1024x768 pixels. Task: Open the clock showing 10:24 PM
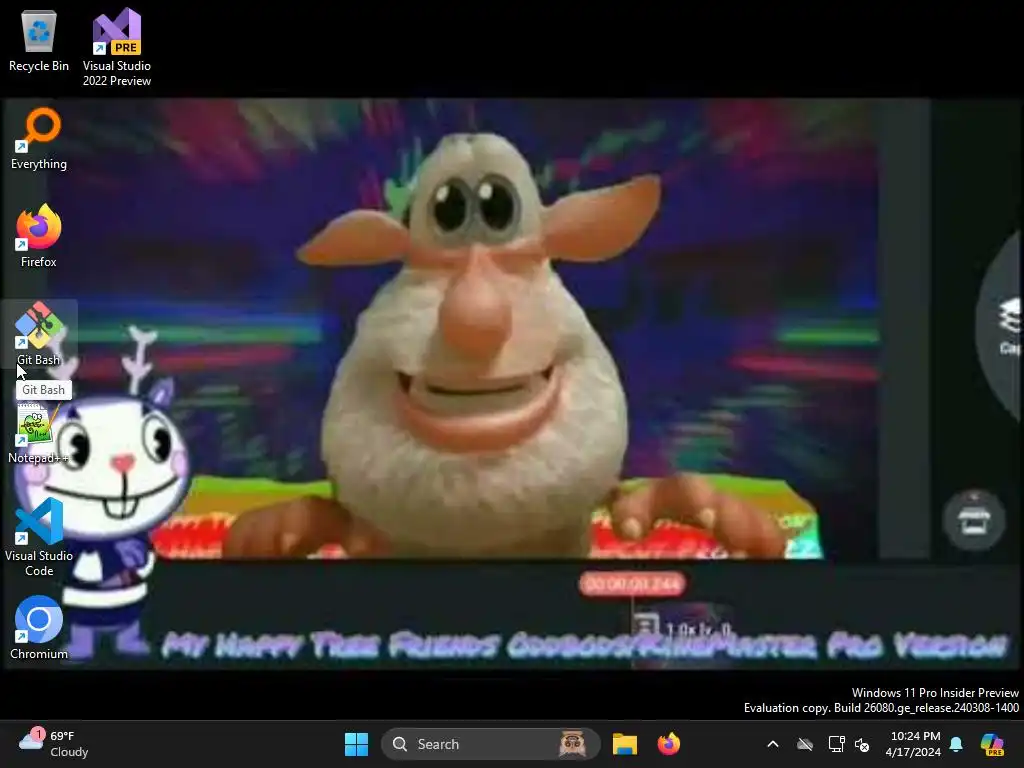tap(913, 744)
